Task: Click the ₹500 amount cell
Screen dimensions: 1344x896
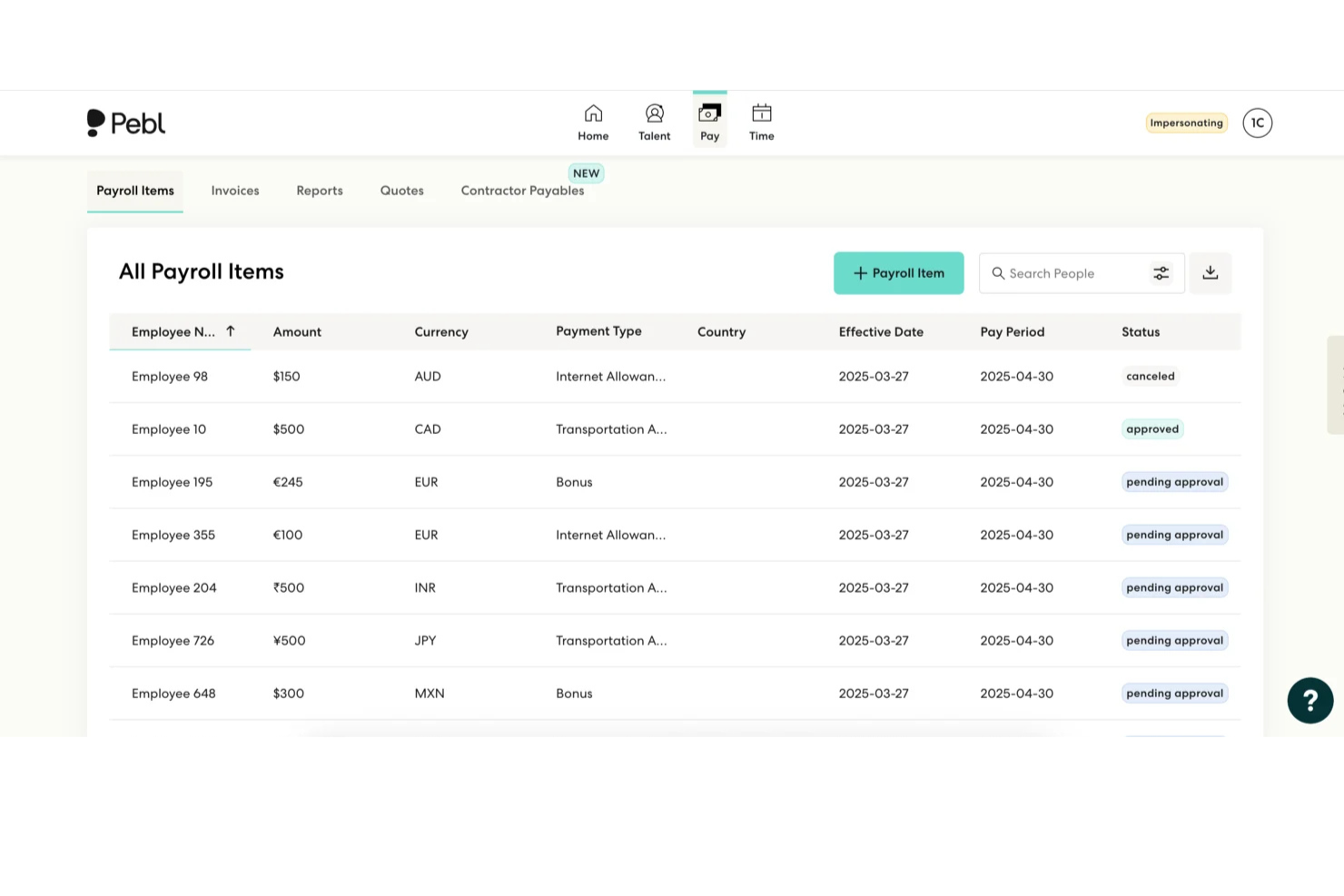Action: click(x=289, y=587)
